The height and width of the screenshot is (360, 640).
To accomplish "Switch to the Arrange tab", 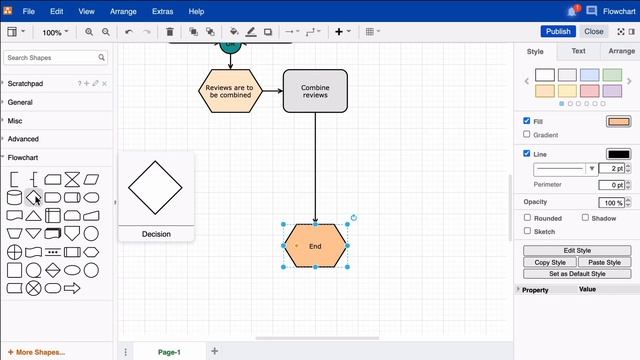I will point(621,51).
